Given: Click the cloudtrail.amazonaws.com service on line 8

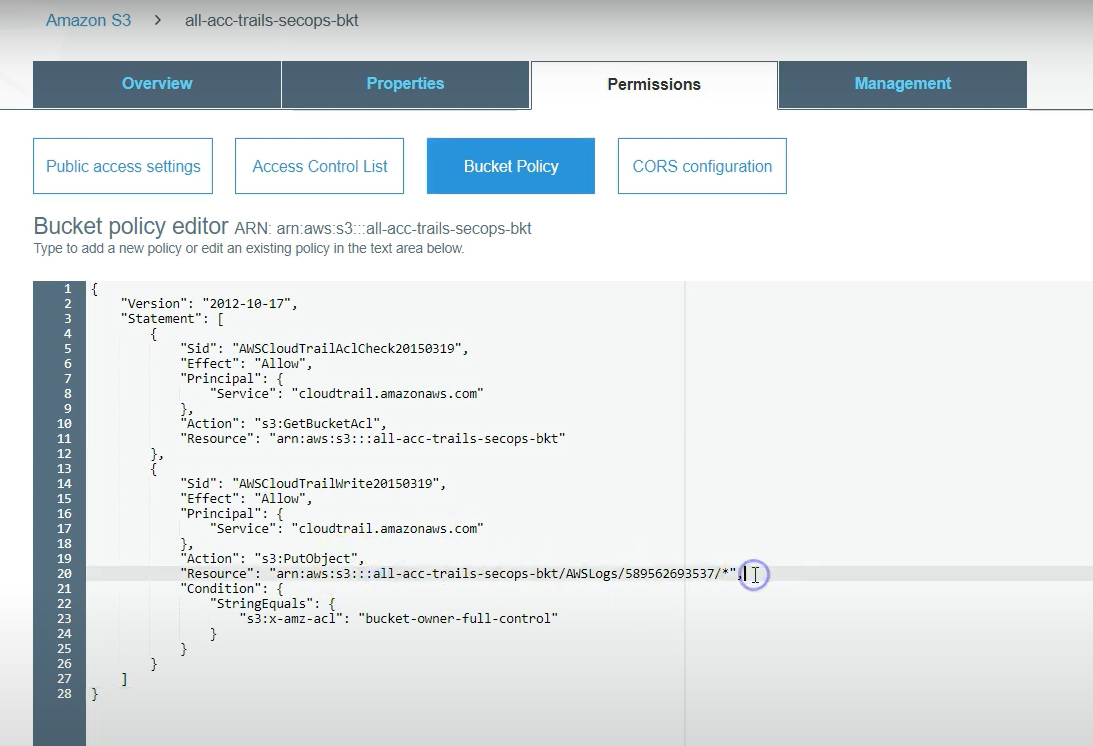Looking at the screenshot, I should (346, 393).
